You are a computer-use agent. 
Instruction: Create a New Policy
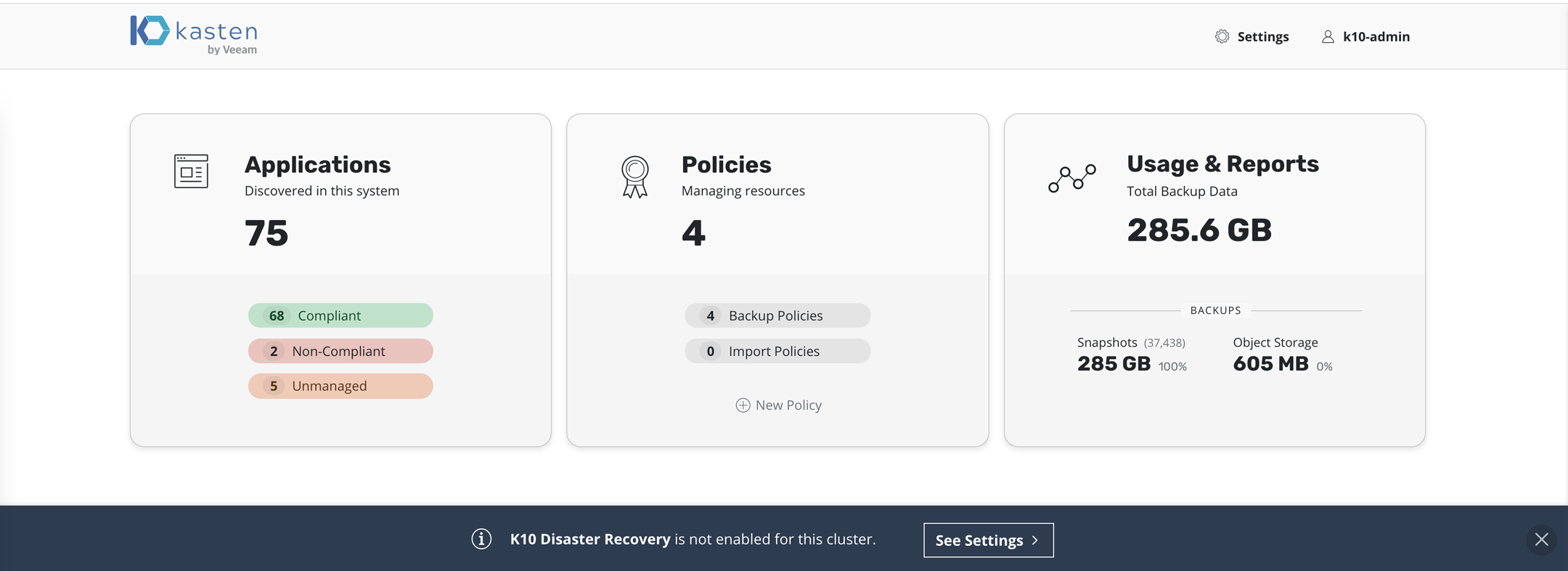788,405
